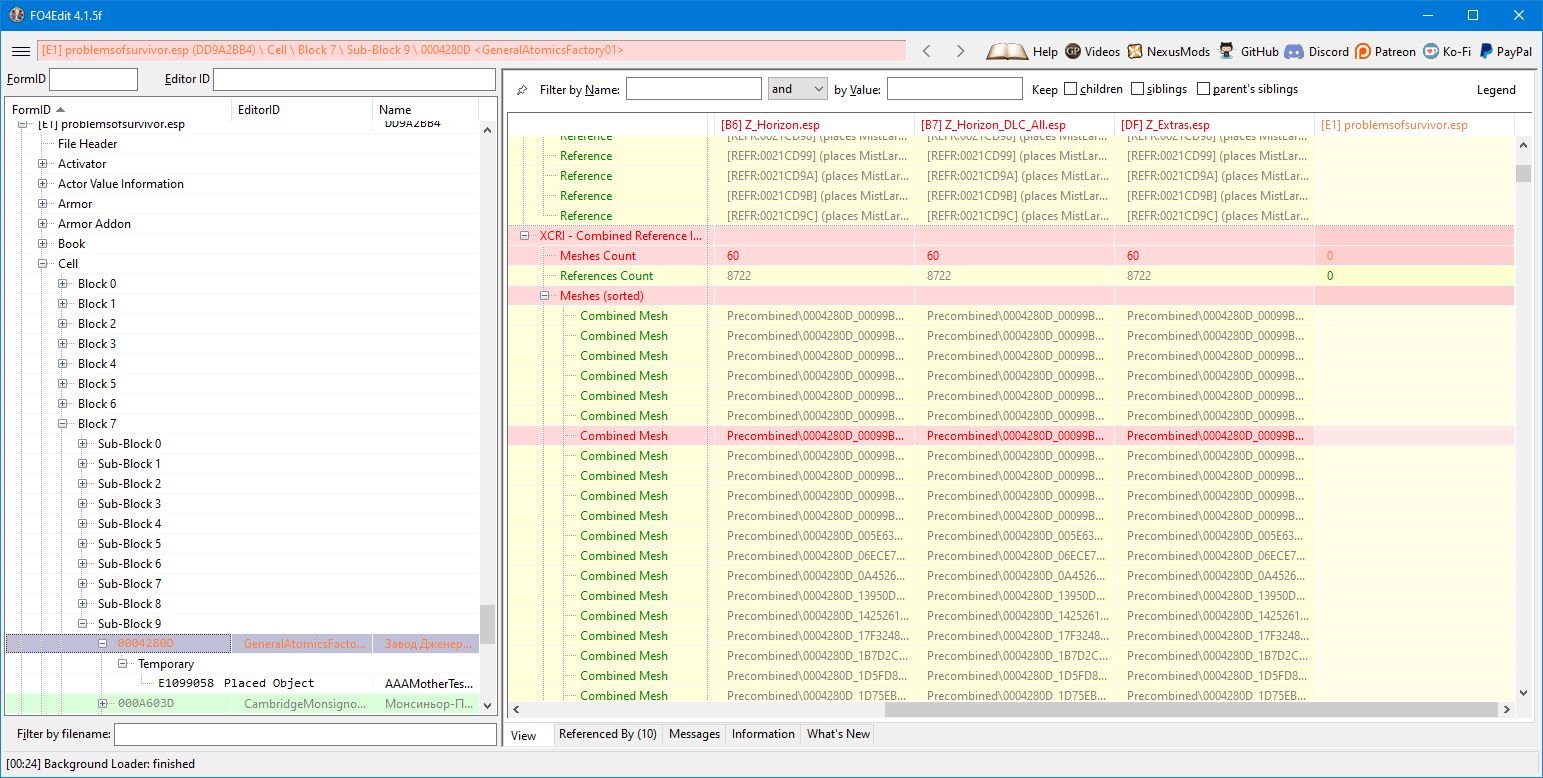Open the GitHub icon link

click(1228, 51)
